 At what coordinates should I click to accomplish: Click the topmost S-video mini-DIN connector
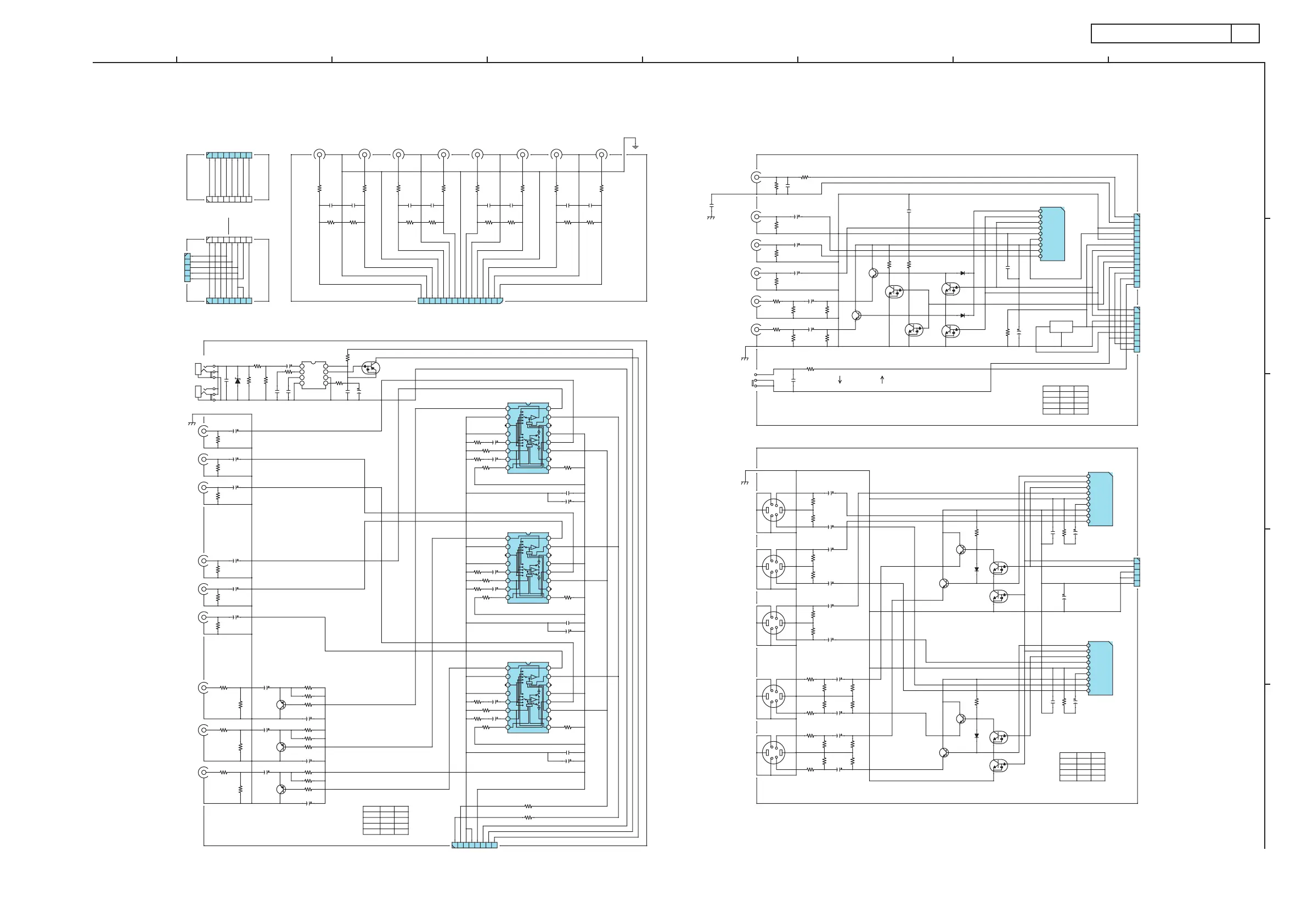(773, 510)
